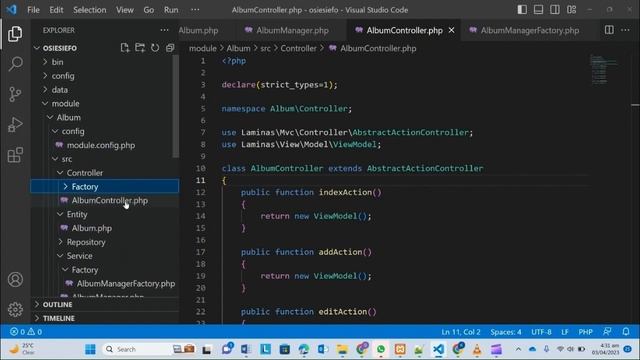Switch to the AlbumManager.php tab
Screen dimensions: 640x360
[x=292, y=30]
